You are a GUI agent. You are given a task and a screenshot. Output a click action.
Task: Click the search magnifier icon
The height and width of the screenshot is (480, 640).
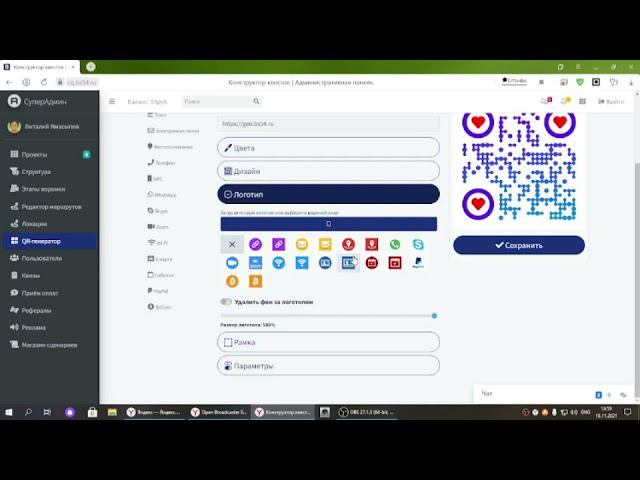pos(256,101)
